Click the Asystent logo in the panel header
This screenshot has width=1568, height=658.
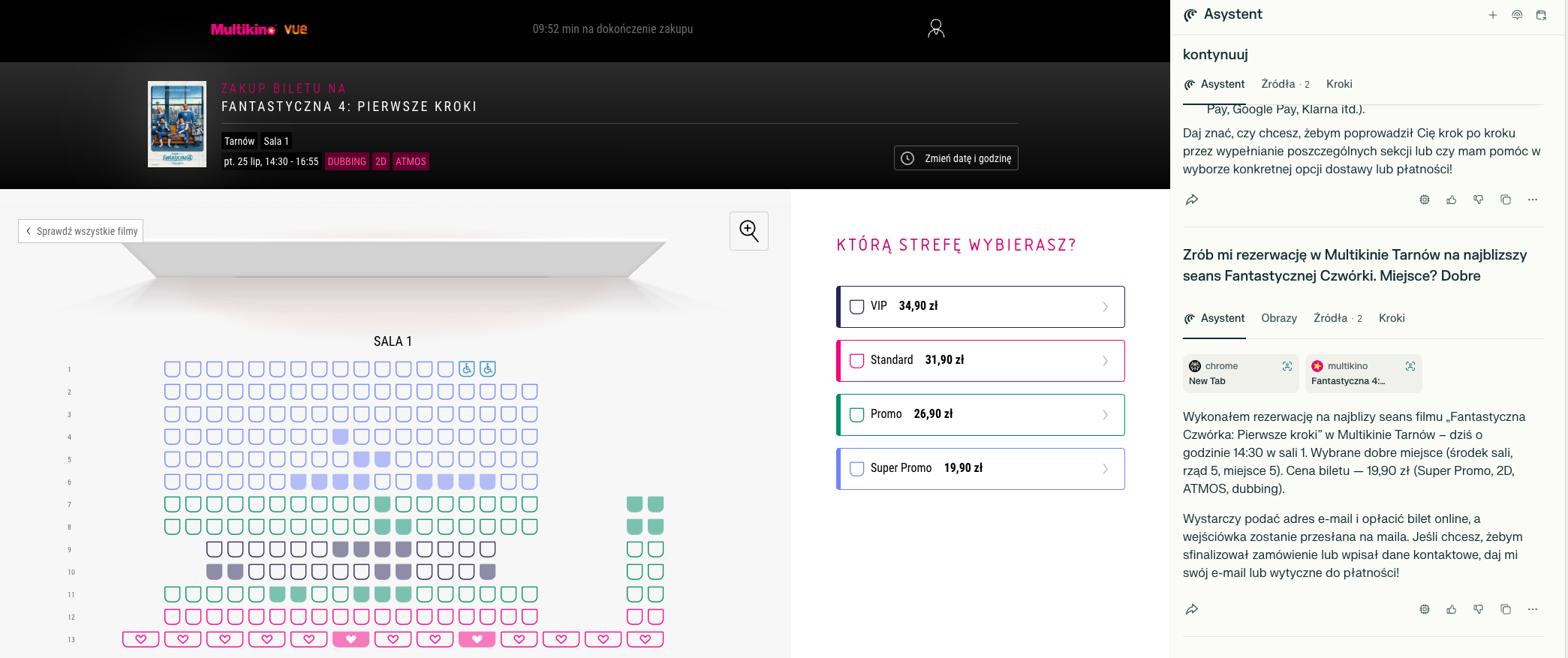click(1190, 15)
